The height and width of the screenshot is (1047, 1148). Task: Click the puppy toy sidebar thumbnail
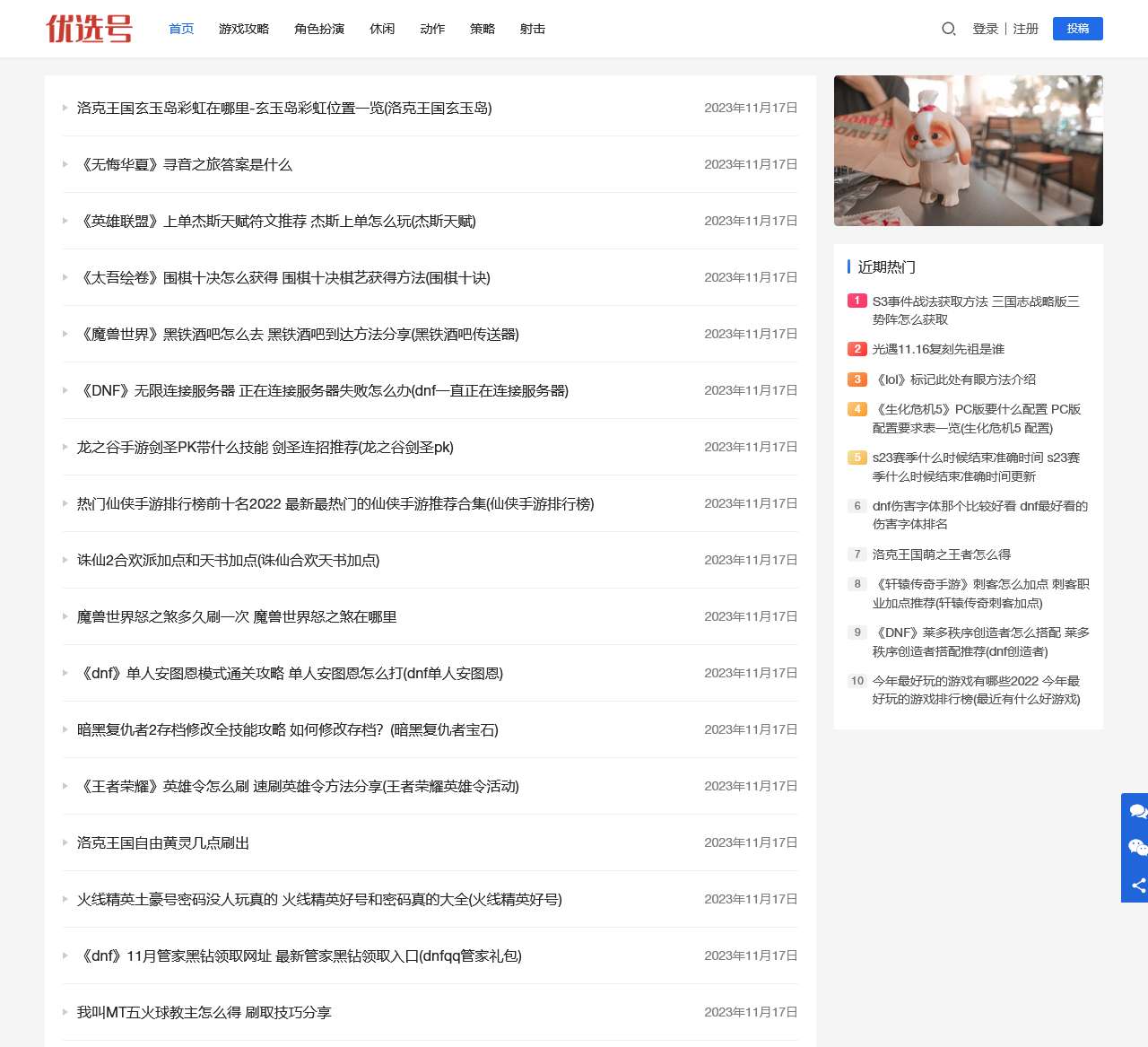(968, 150)
